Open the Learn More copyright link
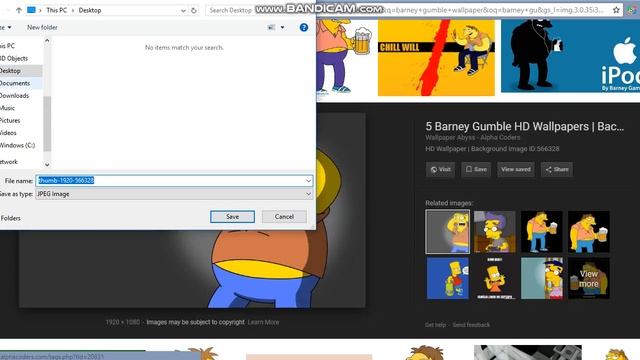640x360 pixels. pyautogui.click(x=263, y=322)
